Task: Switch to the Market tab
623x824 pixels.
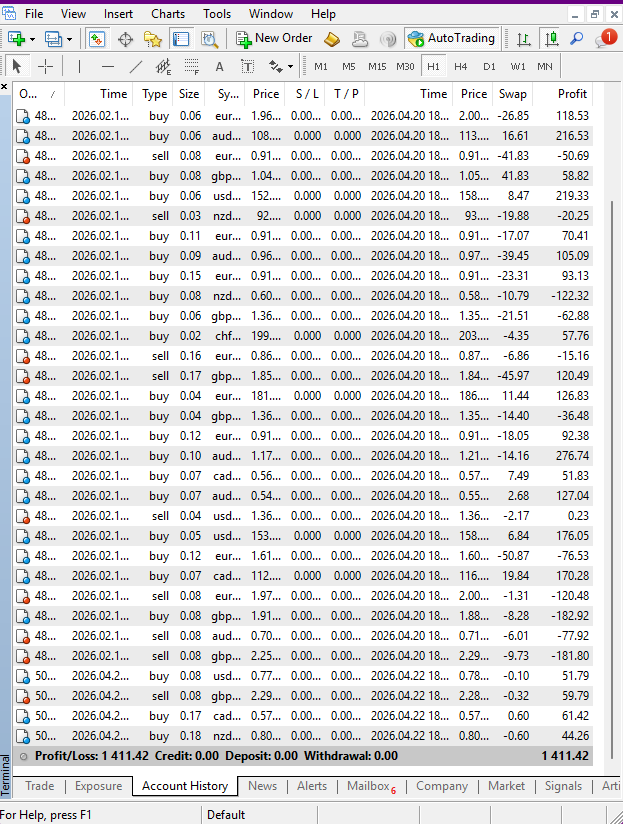Action: [x=506, y=786]
